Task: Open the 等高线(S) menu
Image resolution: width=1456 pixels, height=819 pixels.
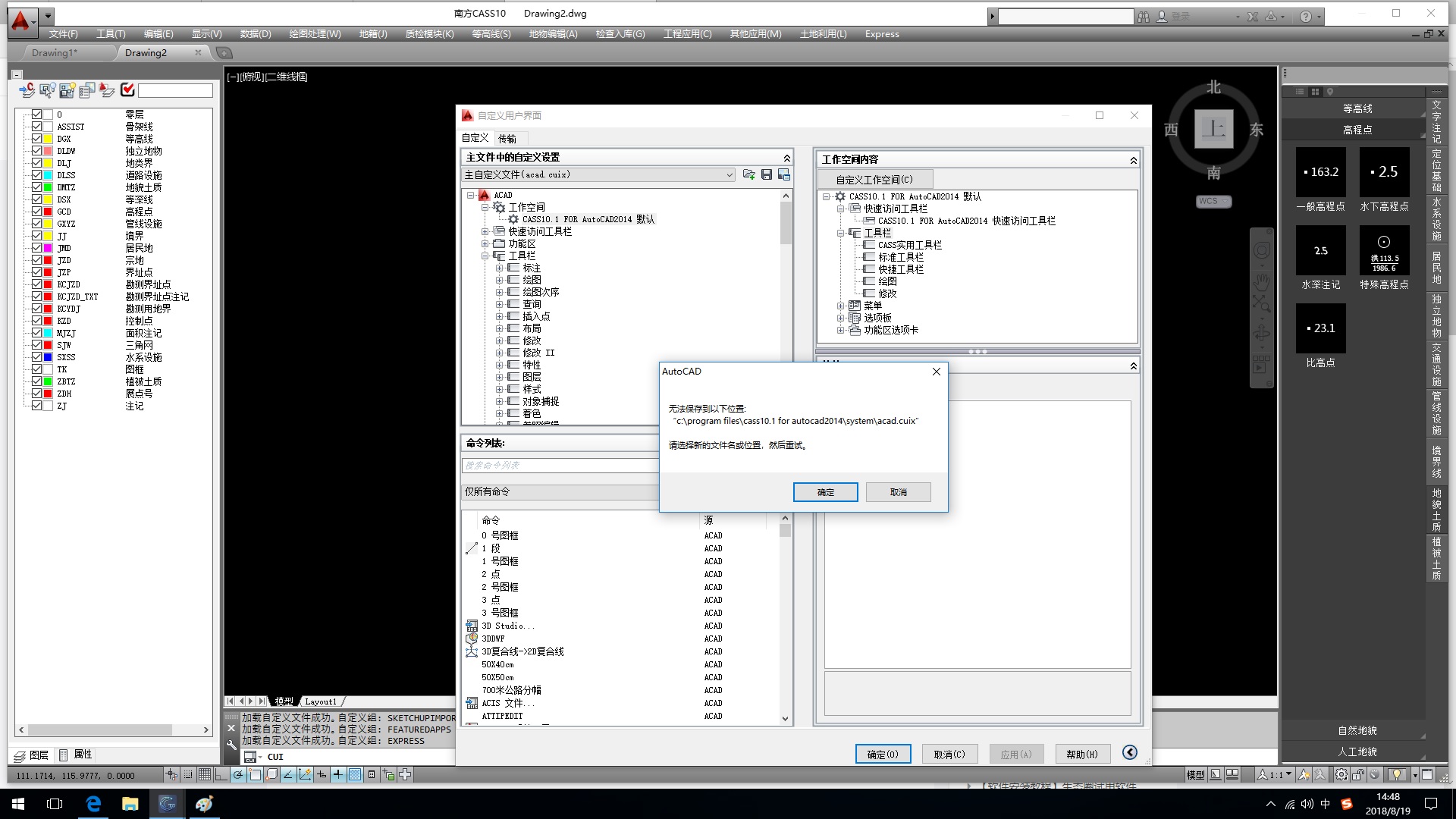Action: click(491, 34)
